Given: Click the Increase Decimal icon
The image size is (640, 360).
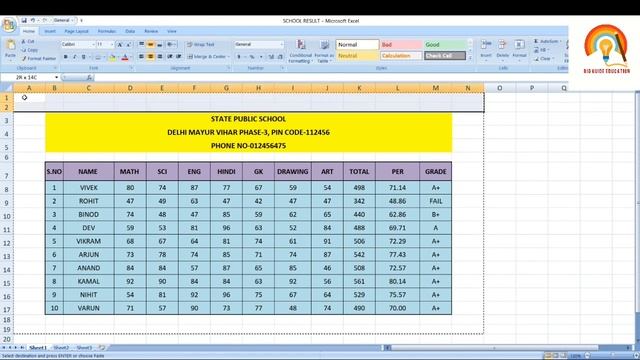Looking at the screenshot, I should [271, 57].
